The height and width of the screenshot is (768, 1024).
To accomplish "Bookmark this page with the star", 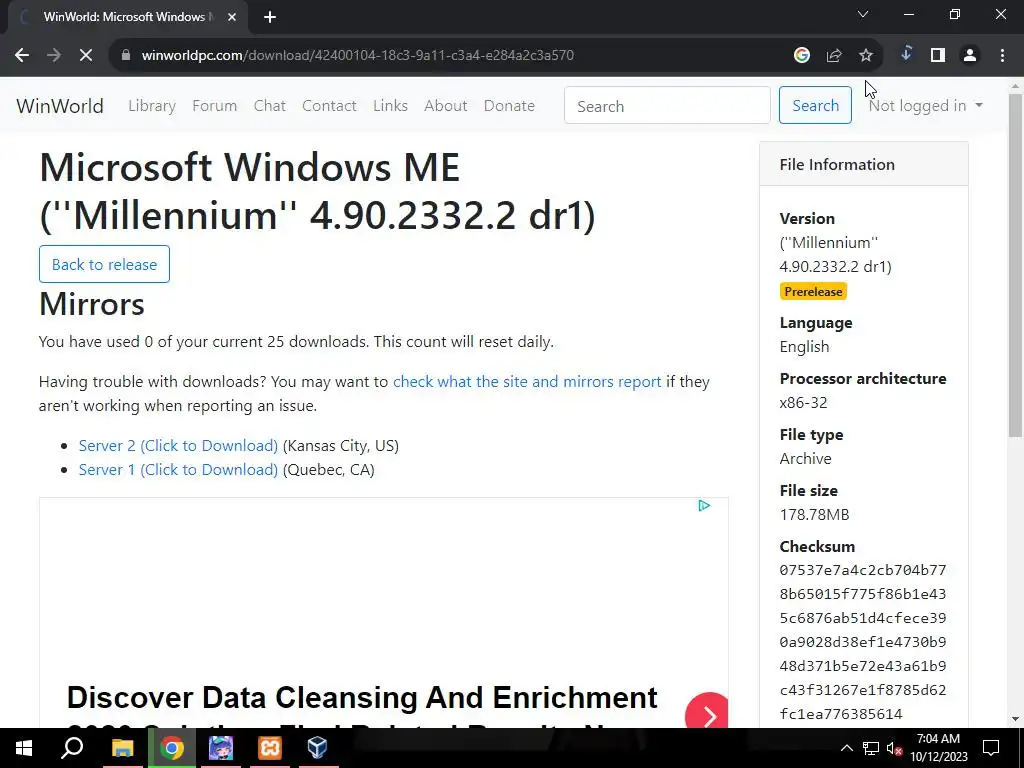I will point(866,55).
